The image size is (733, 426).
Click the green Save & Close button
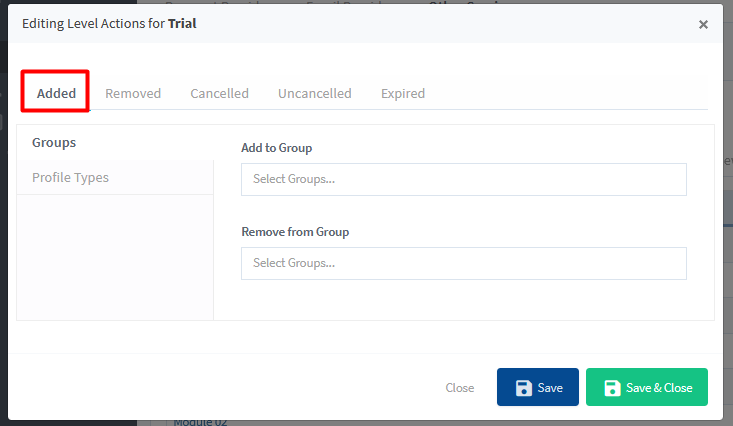[647, 387]
